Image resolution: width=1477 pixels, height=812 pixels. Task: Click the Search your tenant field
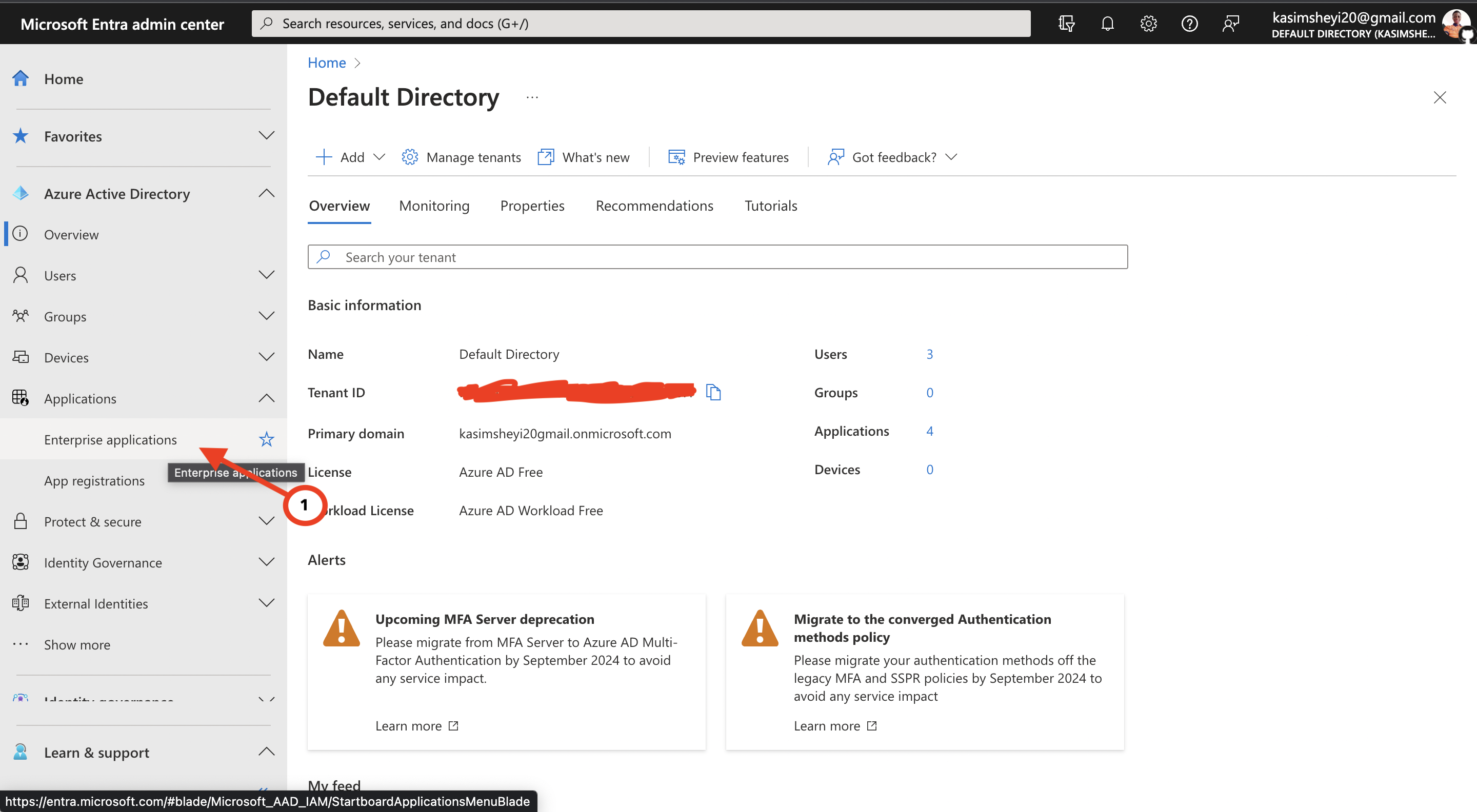pos(717,257)
